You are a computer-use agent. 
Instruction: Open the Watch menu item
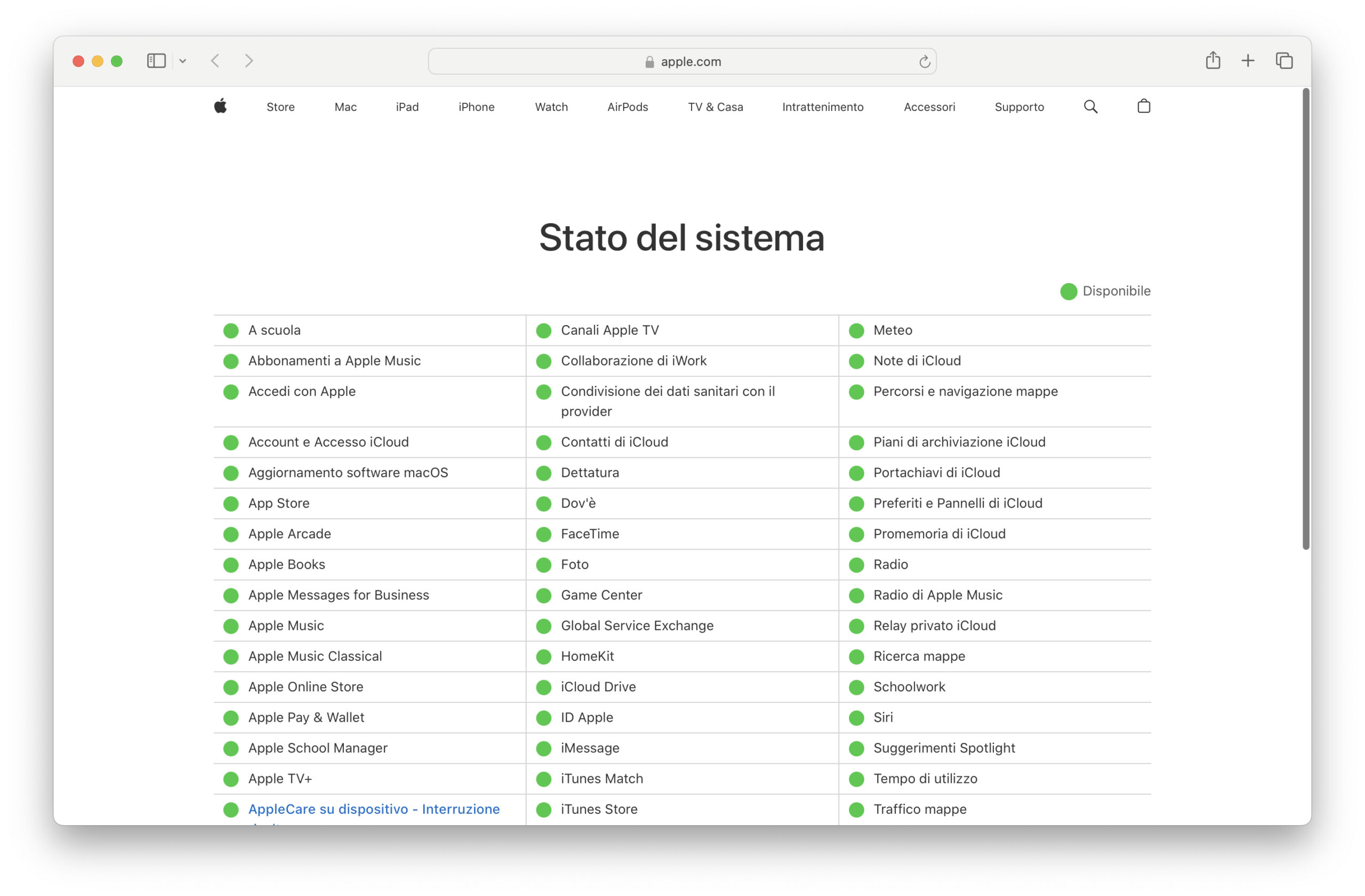[x=551, y=107]
